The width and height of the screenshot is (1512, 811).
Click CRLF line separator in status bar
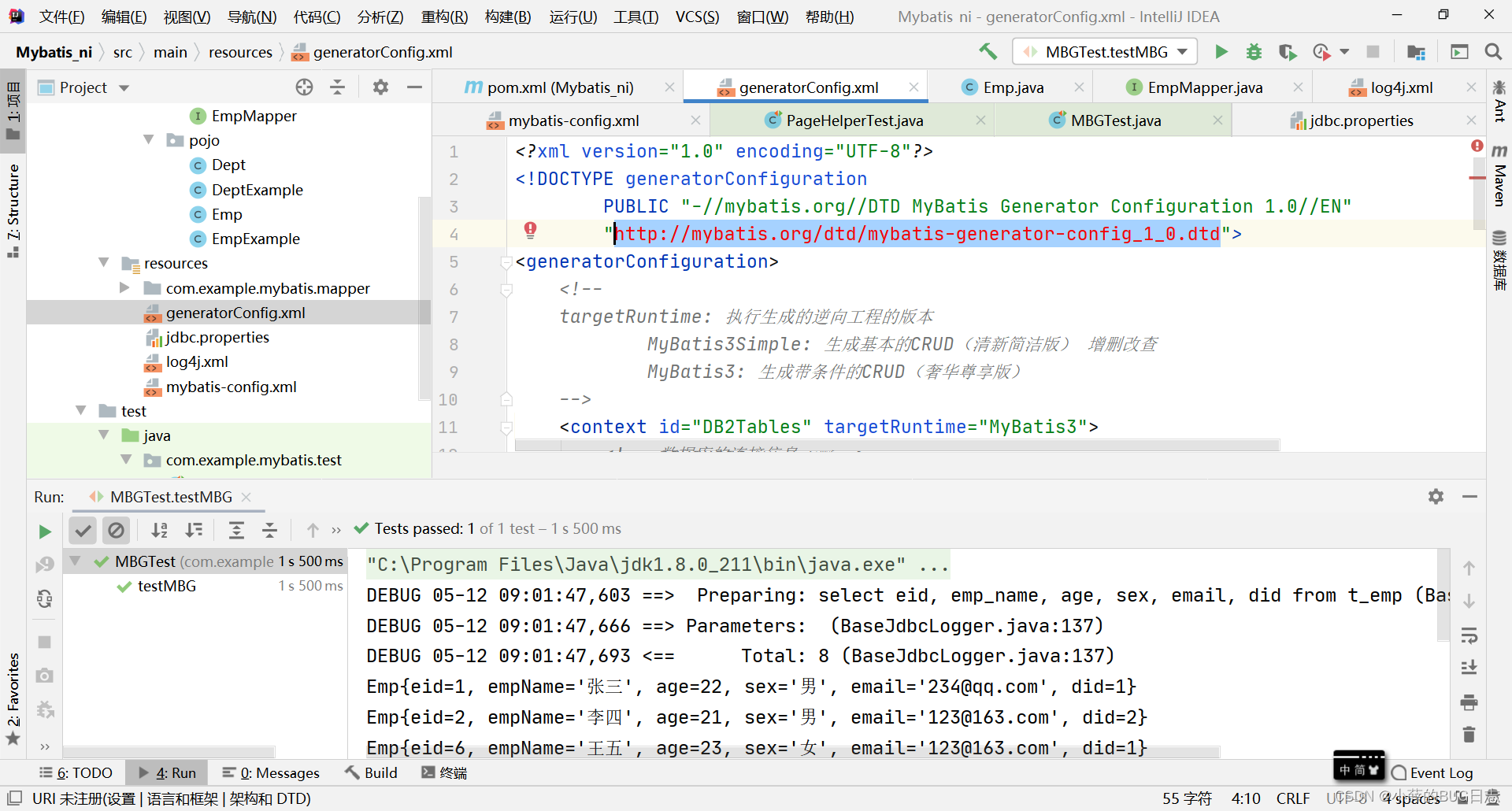(1293, 798)
